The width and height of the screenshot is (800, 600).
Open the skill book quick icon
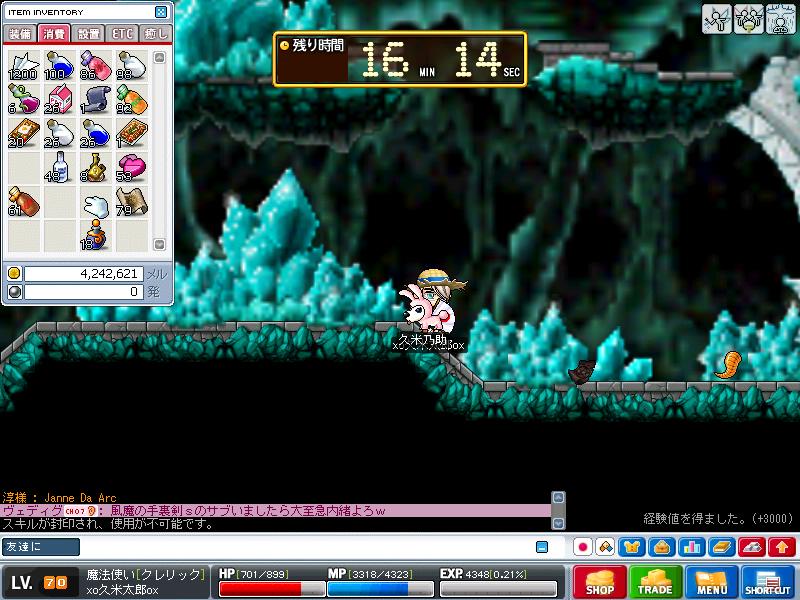click(x=722, y=547)
